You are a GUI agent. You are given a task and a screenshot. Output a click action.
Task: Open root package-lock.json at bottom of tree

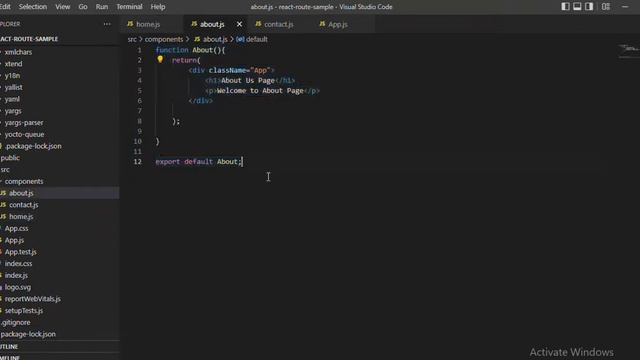click(28, 334)
